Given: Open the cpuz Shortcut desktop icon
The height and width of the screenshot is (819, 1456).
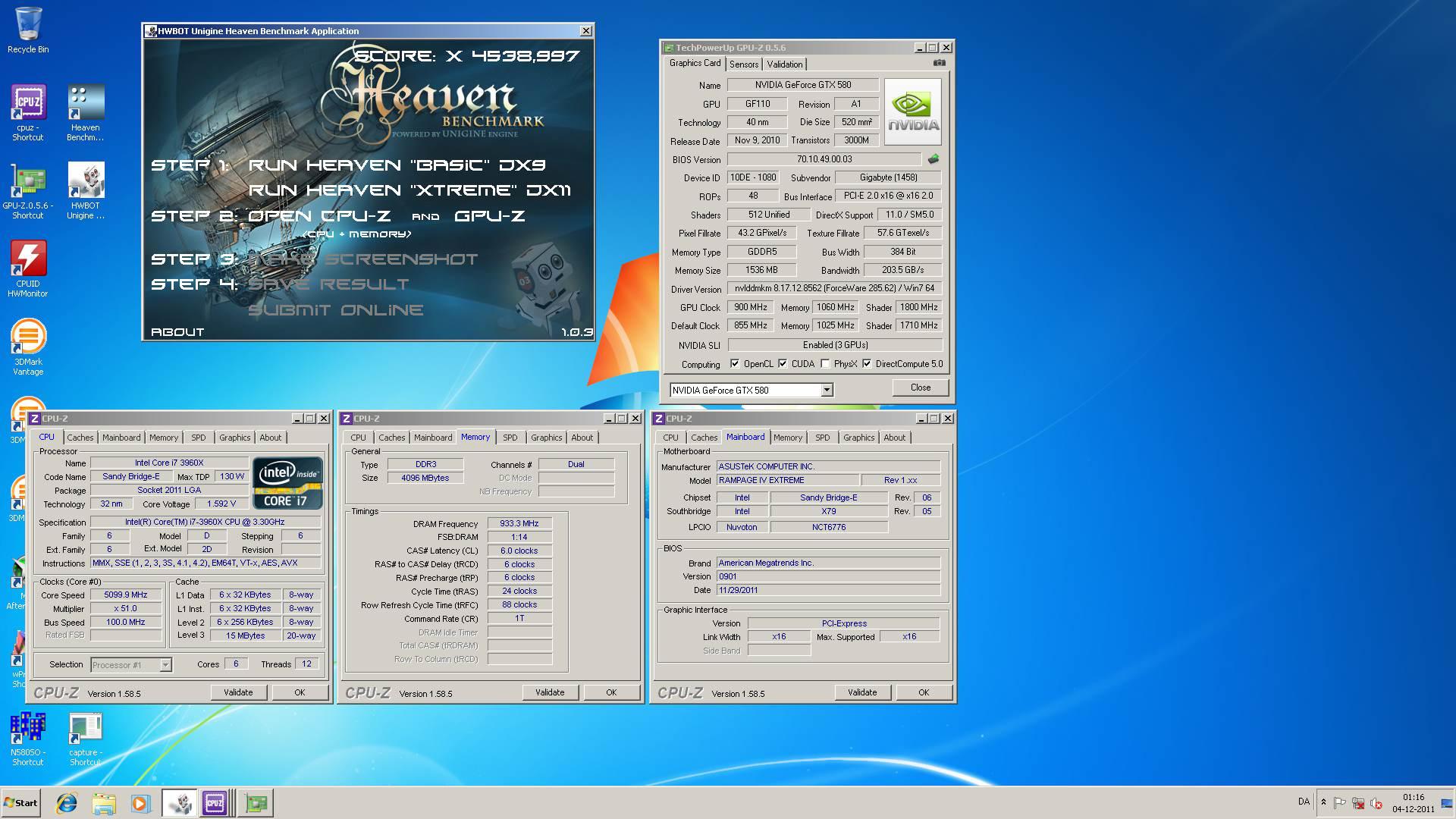Looking at the screenshot, I should tap(28, 112).
